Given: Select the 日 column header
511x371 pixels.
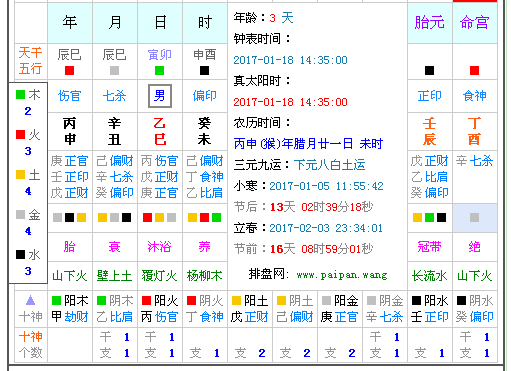Looking at the screenshot, I should pos(160,23).
